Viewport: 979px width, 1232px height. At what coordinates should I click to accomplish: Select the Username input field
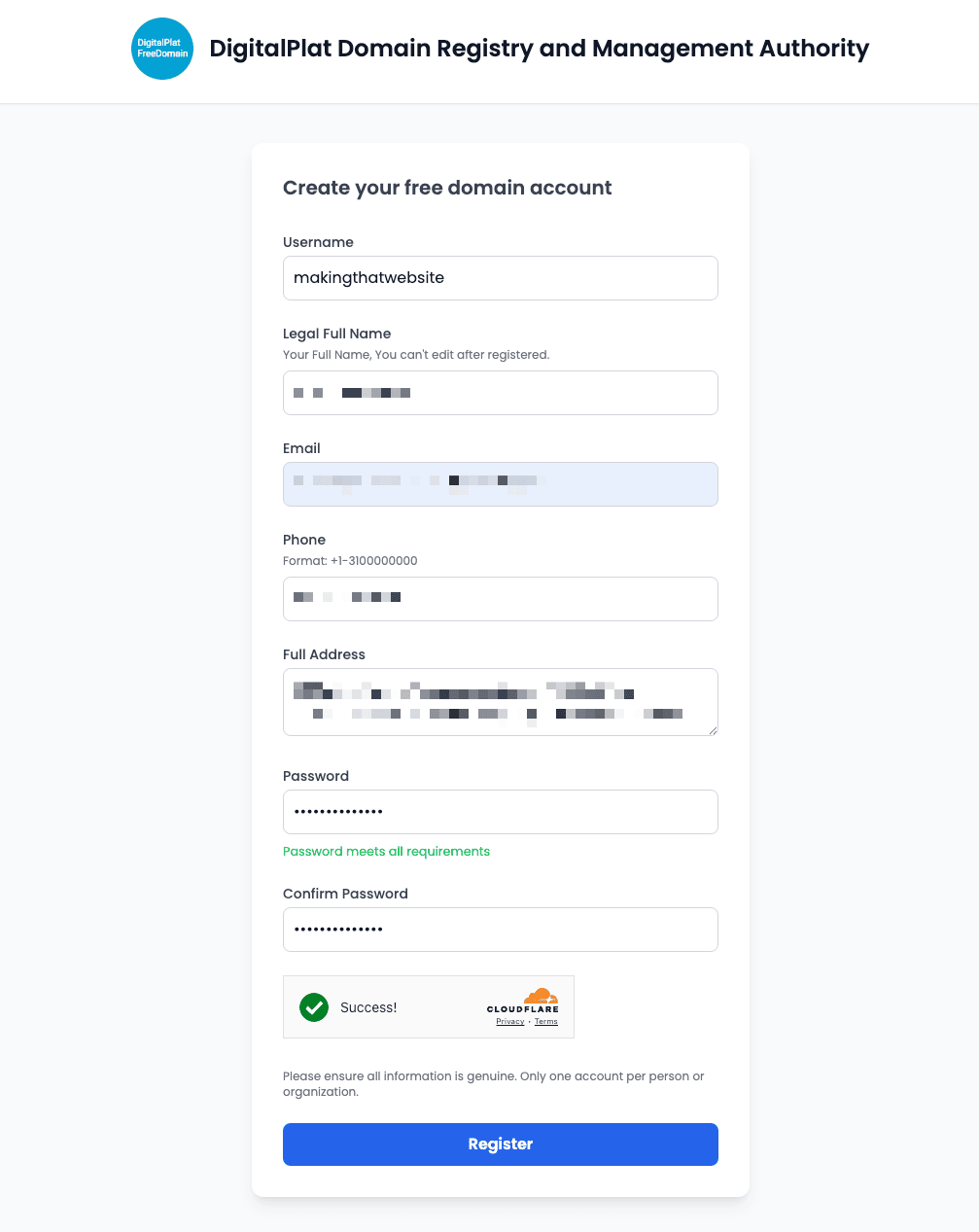pyautogui.click(x=500, y=278)
